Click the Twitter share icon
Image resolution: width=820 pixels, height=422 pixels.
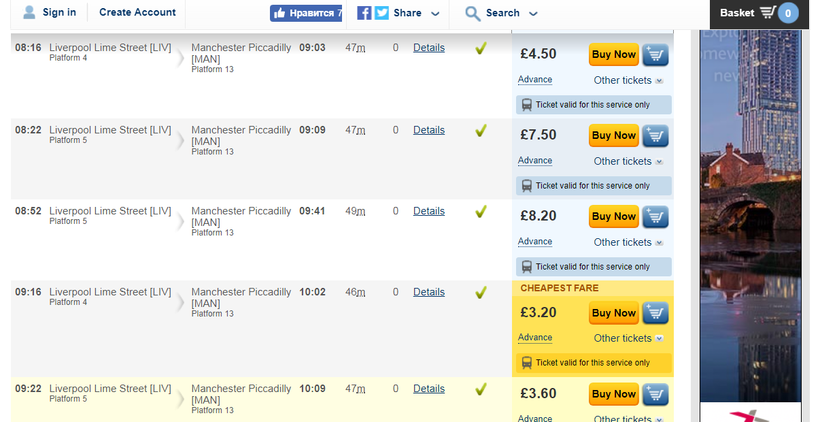coord(381,13)
